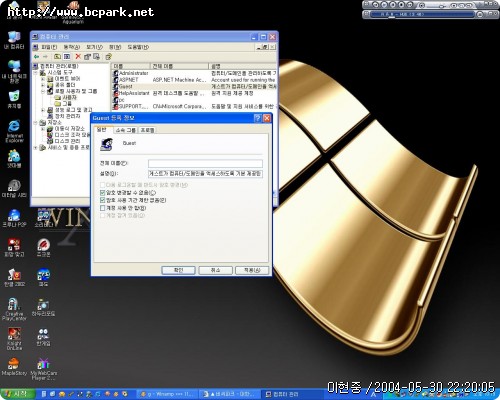Expand the 이동식 저장소 (Removable Storage) node
The height and width of the screenshot is (400, 500).
pos(43,129)
